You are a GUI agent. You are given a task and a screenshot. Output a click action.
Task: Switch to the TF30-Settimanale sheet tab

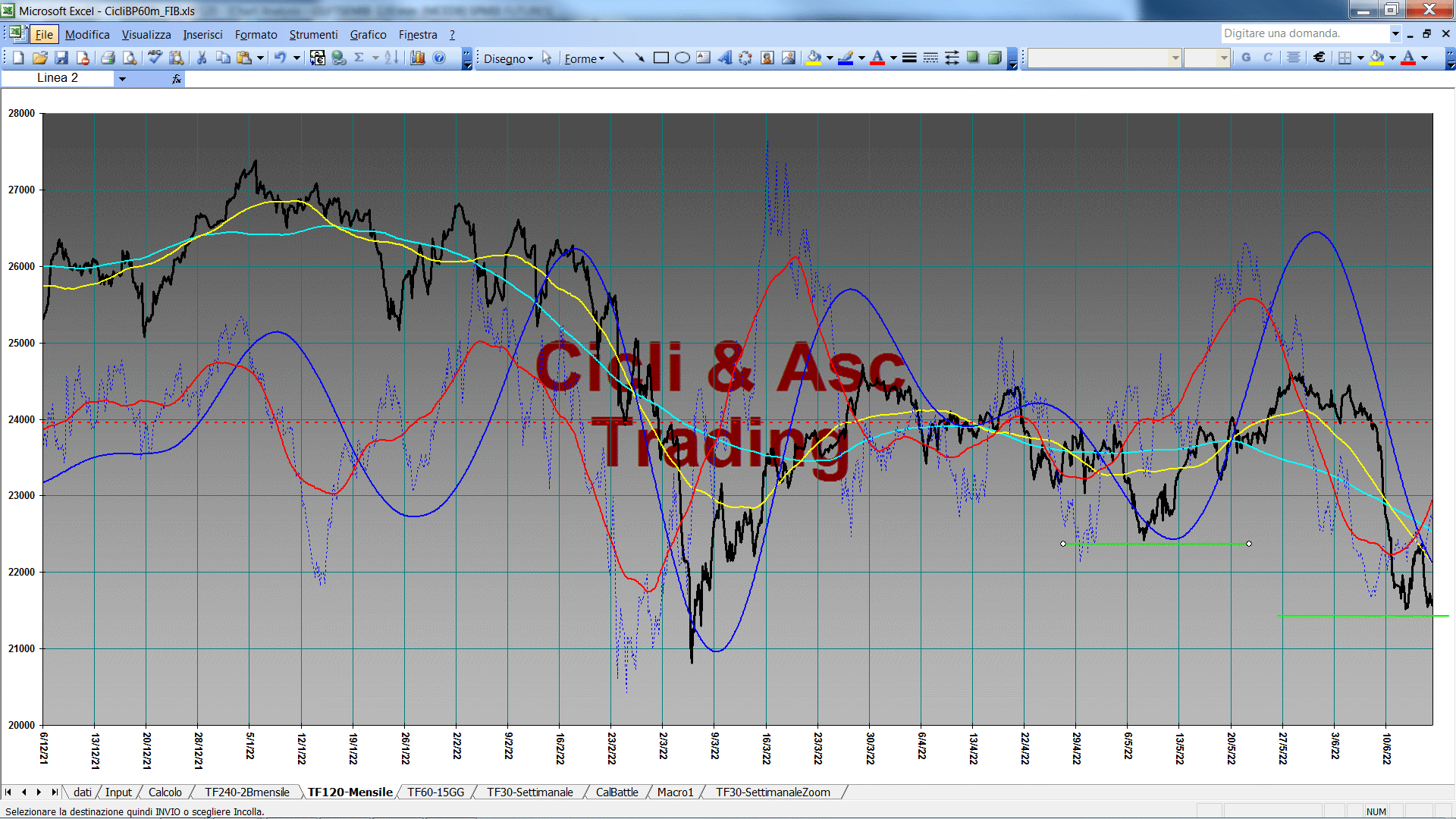[x=529, y=792]
